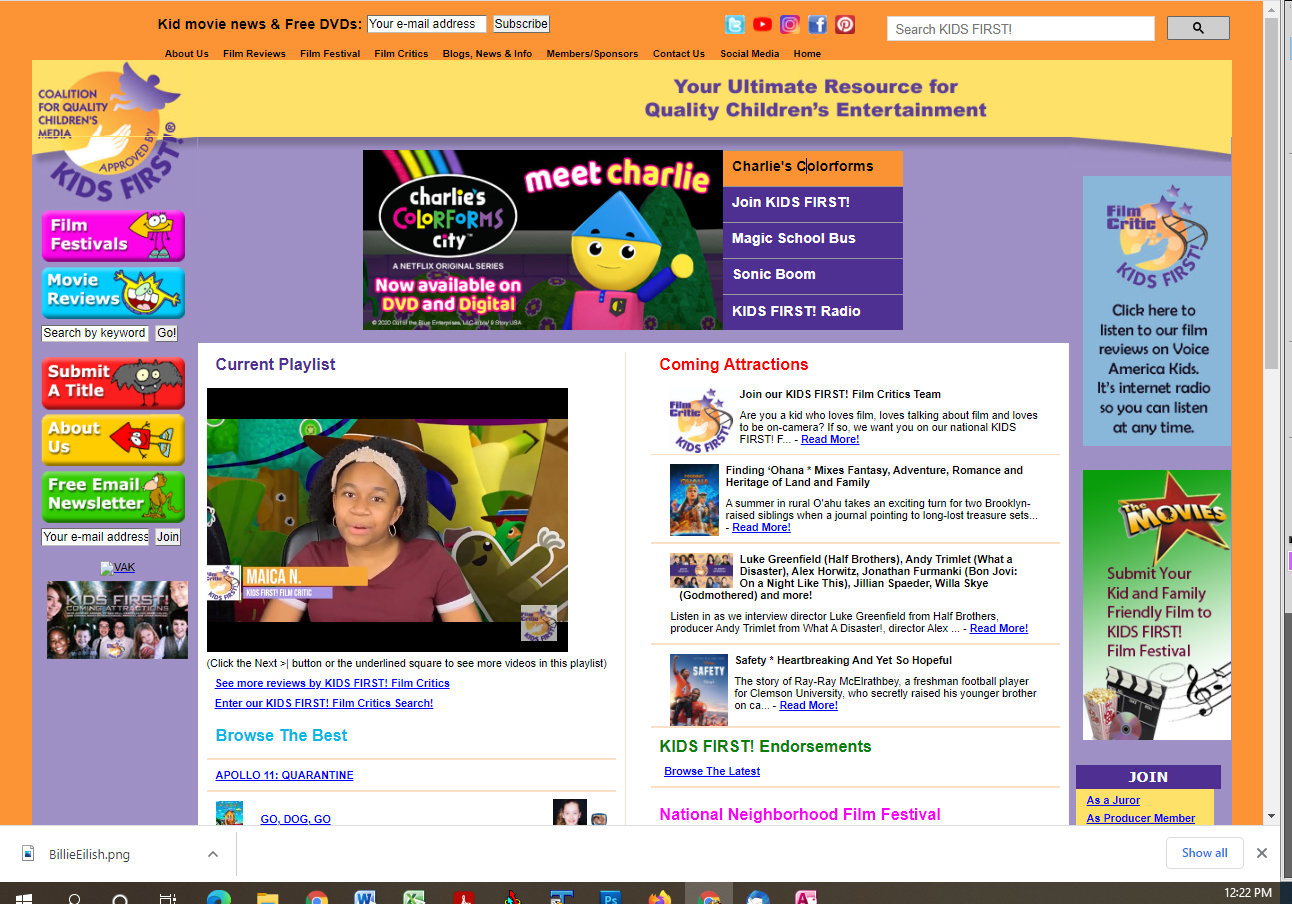This screenshot has height=904, width=1292.
Task: Click the Free Email Newsletter monkey button
Action: [x=113, y=496]
